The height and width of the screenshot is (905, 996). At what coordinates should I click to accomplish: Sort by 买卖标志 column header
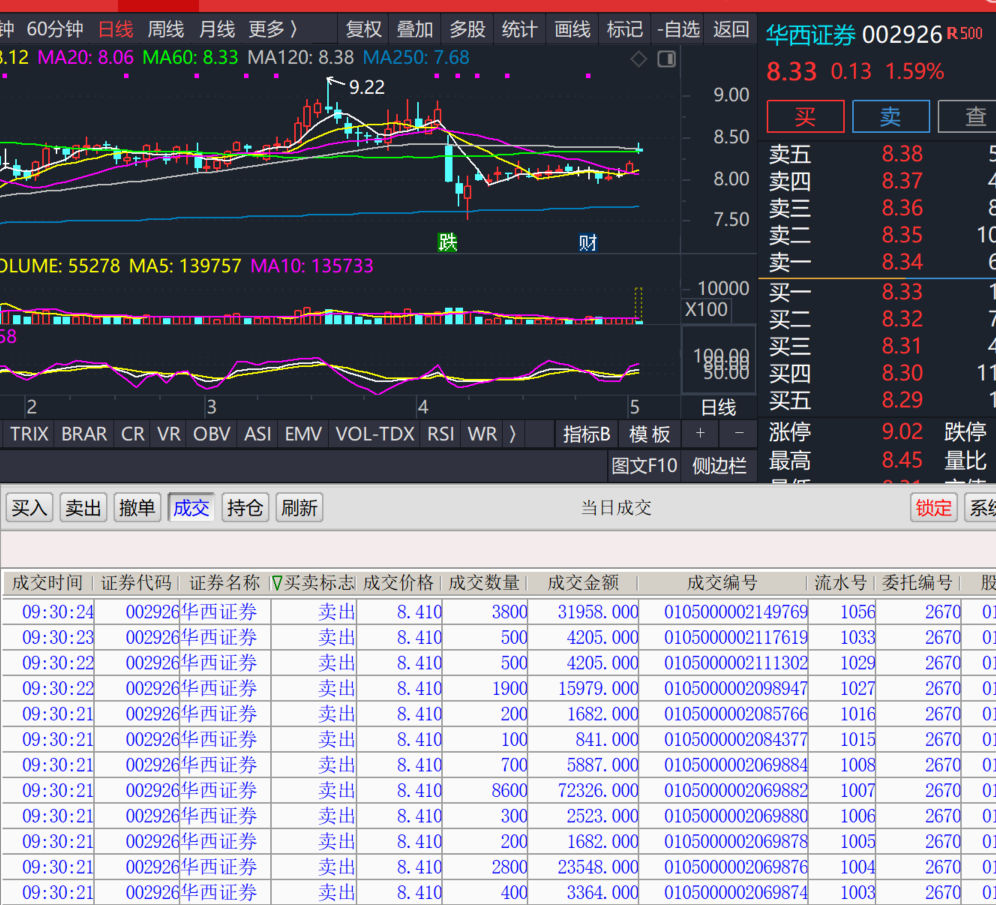coord(313,582)
